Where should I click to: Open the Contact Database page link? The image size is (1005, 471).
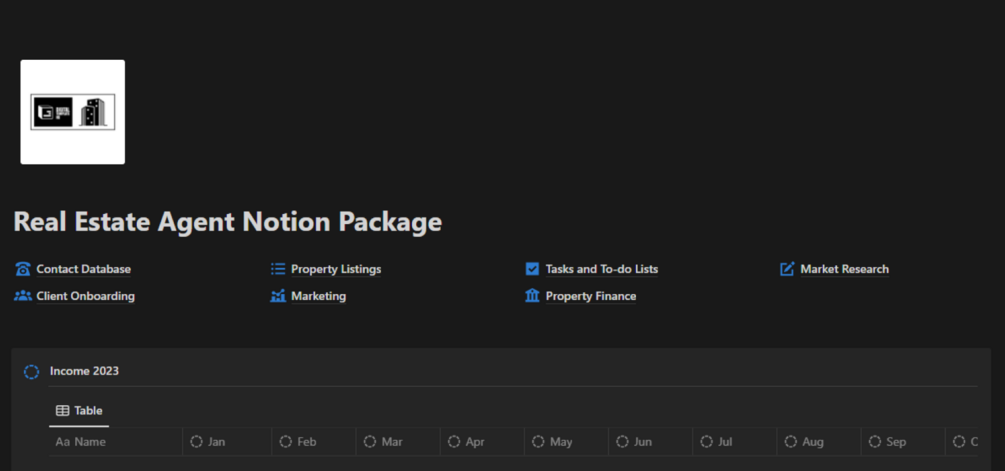pos(84,269)
